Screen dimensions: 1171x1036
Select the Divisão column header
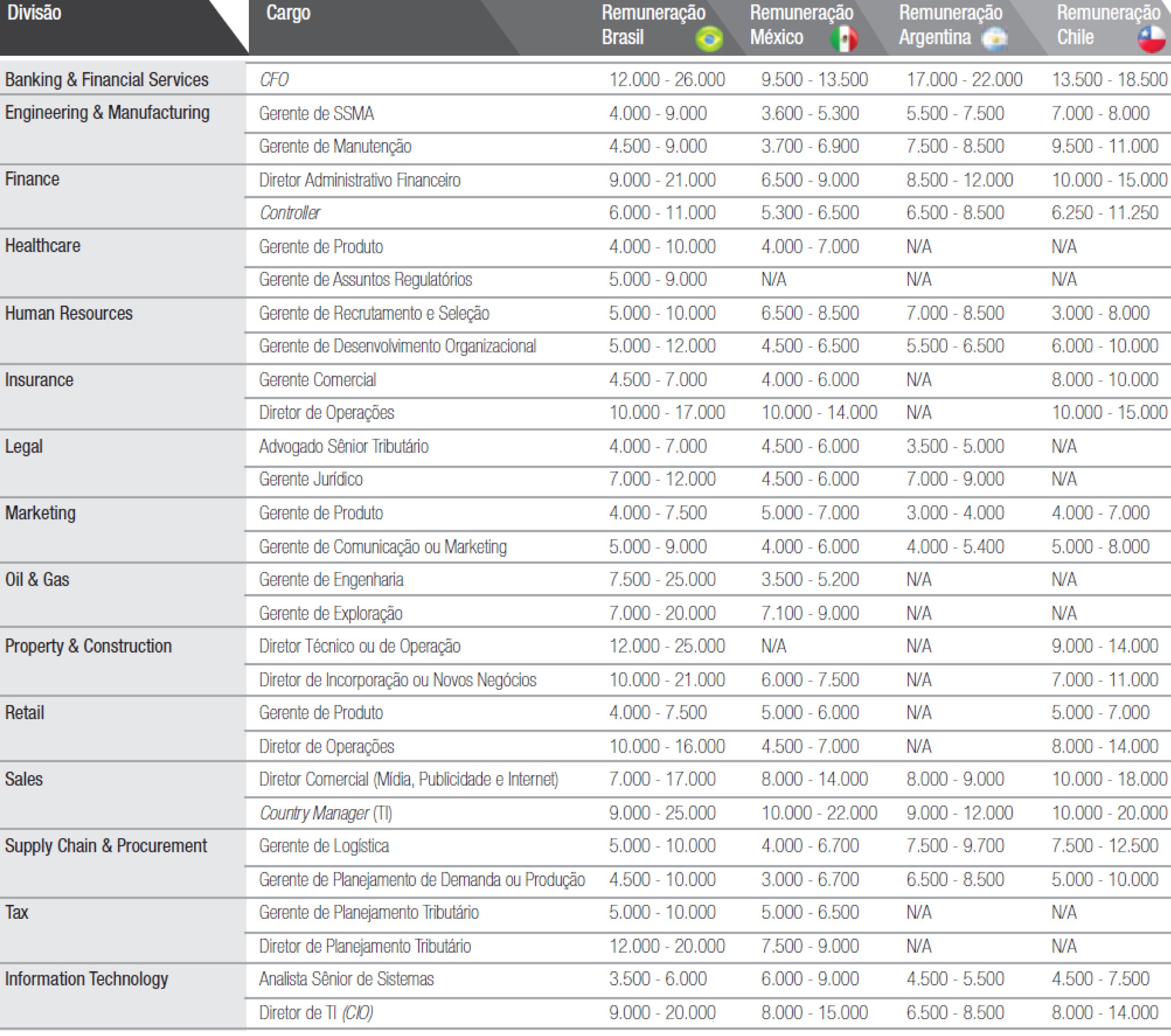(x=34, y=12)
